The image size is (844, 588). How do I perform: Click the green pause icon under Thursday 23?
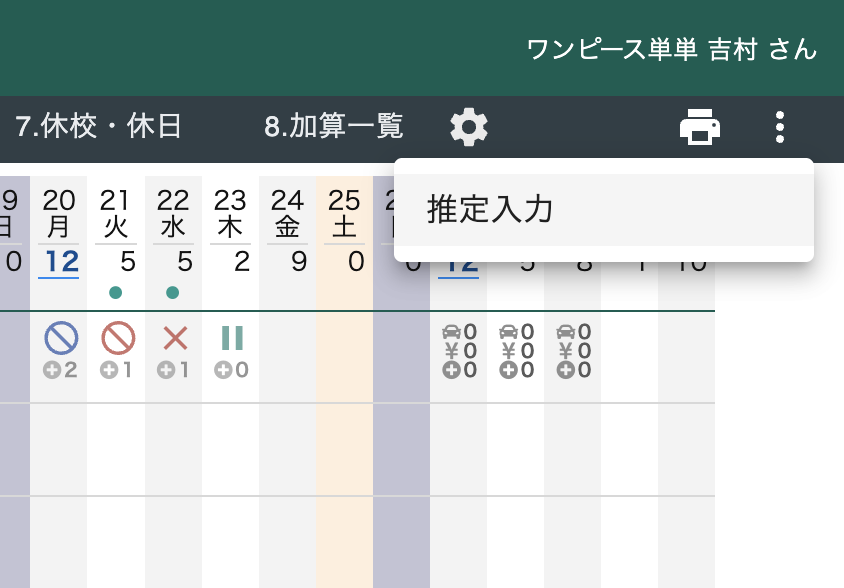click(231, 338)
